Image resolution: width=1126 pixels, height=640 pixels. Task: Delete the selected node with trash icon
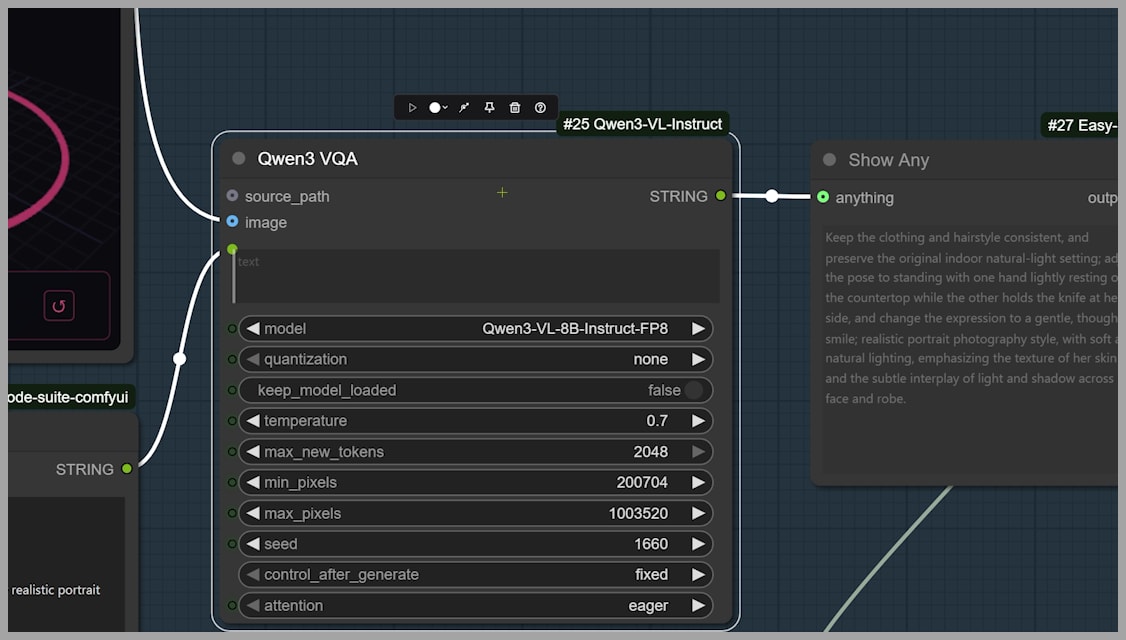click(x=515, y=108)
